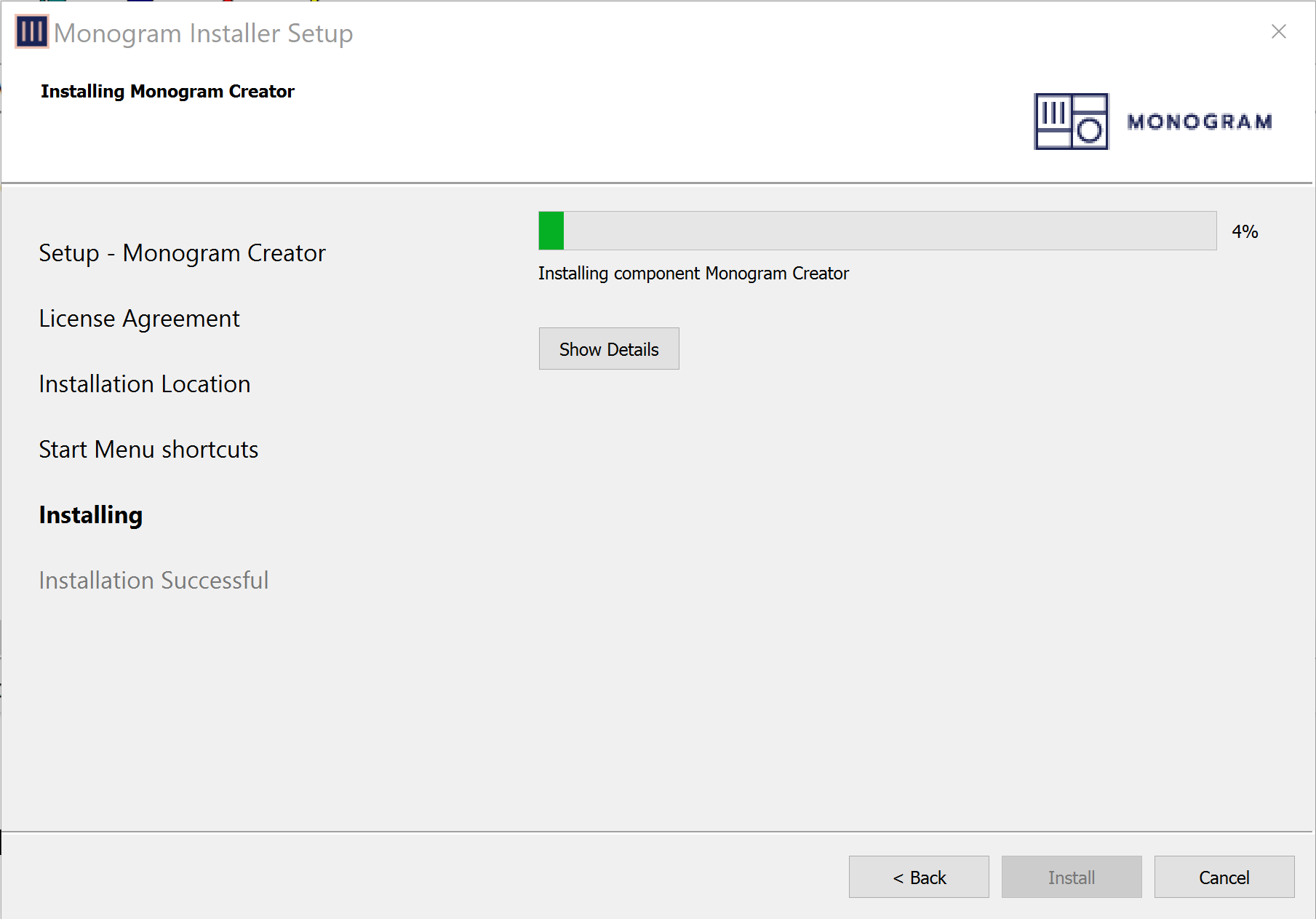Click the empty gray area of the progress bar

point(888,231)
